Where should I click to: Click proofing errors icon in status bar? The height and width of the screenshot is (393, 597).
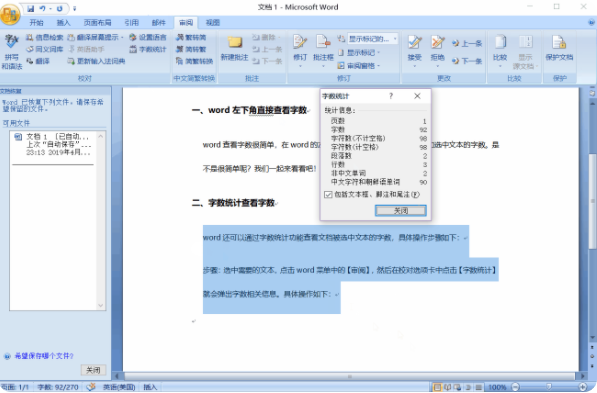(x=91, y=387)
